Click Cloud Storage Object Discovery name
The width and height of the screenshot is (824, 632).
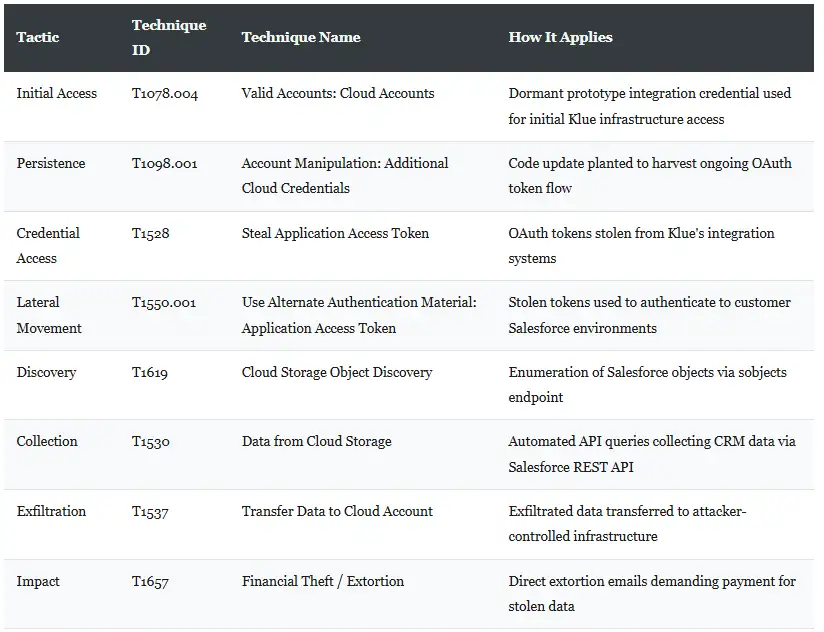coord(337,372)
